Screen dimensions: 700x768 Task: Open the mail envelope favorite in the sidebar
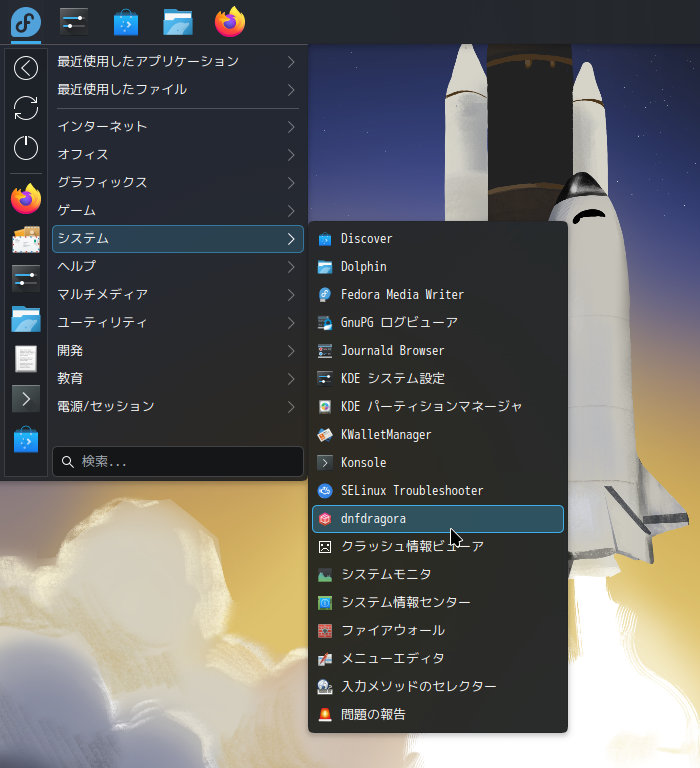coord(26,240)
